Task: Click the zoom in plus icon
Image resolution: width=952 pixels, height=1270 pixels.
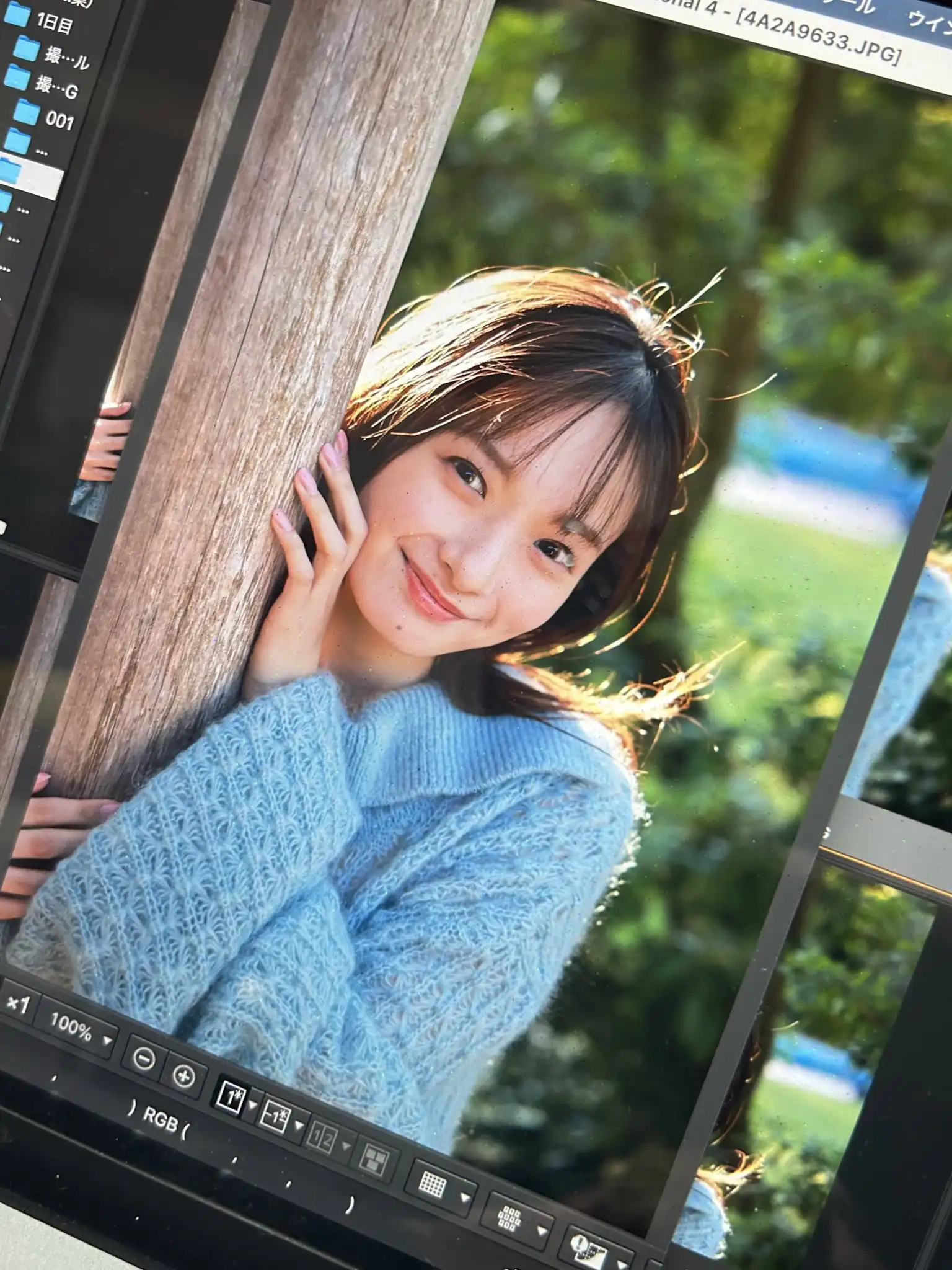Action: [183, 1077]
